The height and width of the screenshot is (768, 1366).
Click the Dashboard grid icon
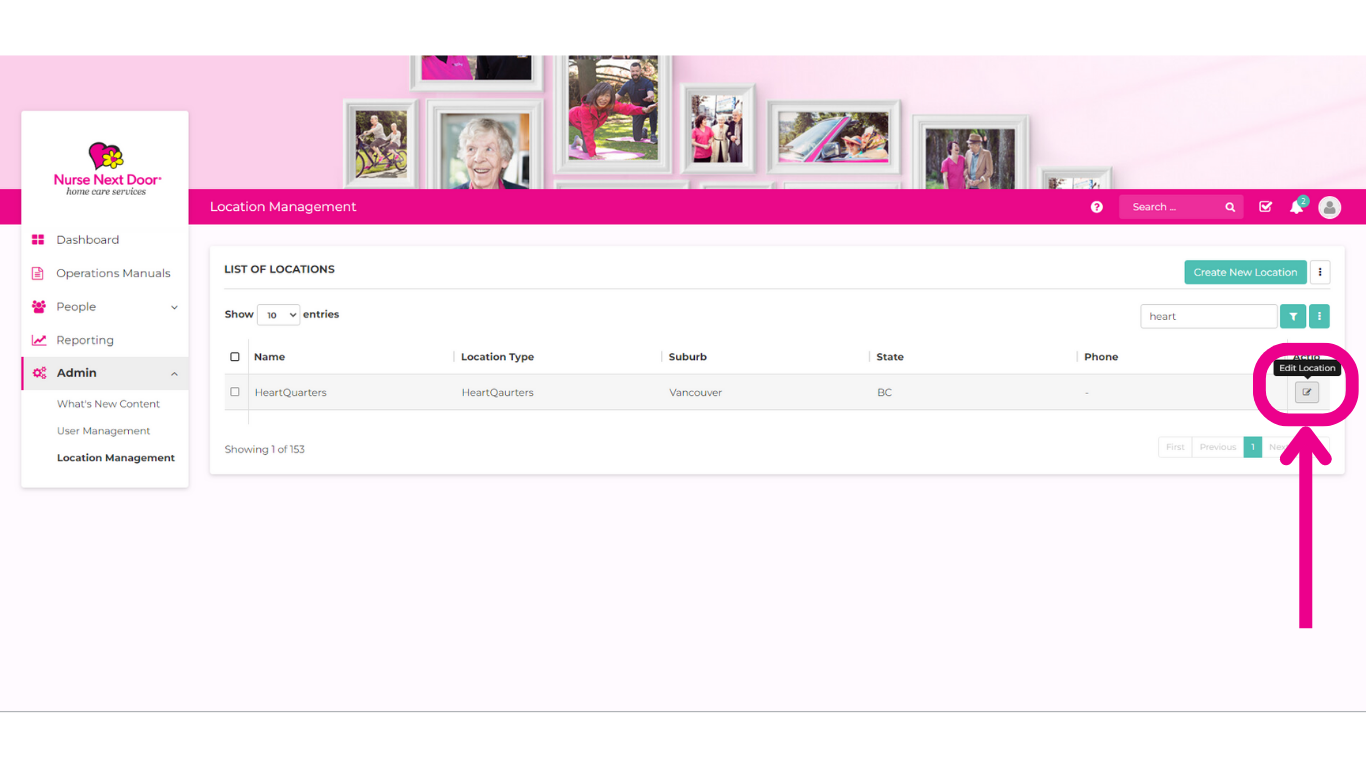[x=38, y=240]
